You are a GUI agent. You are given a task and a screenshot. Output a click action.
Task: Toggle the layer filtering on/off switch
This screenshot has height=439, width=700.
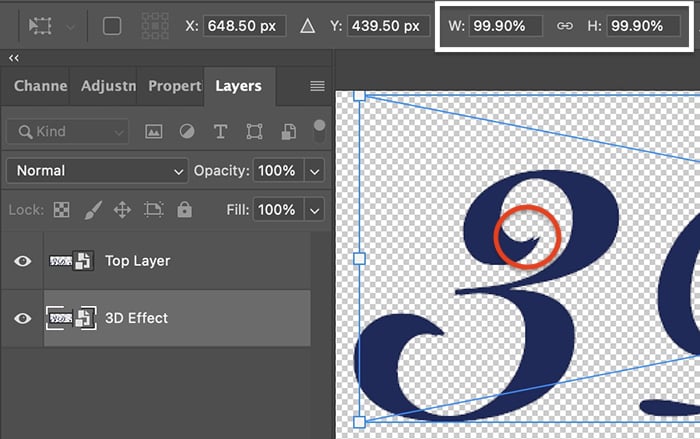tap(319, 131)
